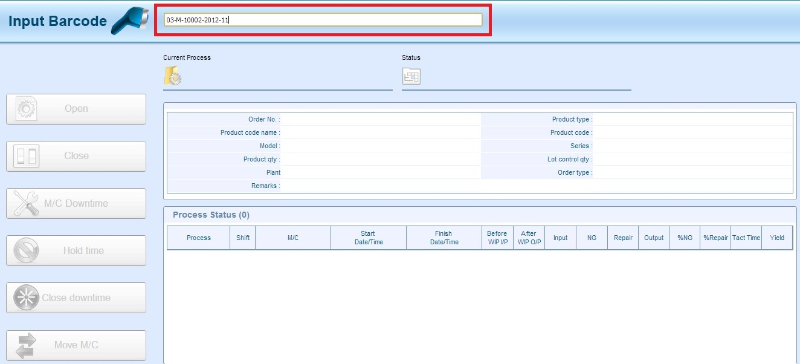Click the Tact Time column header
Image resolution: width=800 pixels, height=364 pixels.
[x=746, y=238]
